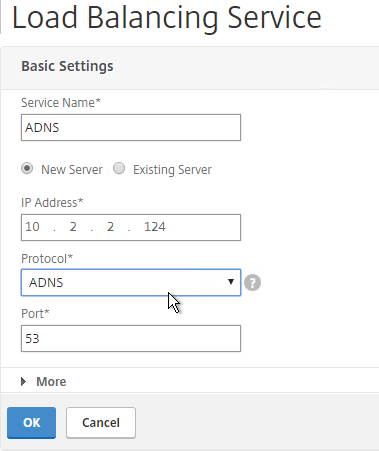Click the second IP Address octet
Image resolution: width=379 pixels, height=451 pixels.
[73, 227]
